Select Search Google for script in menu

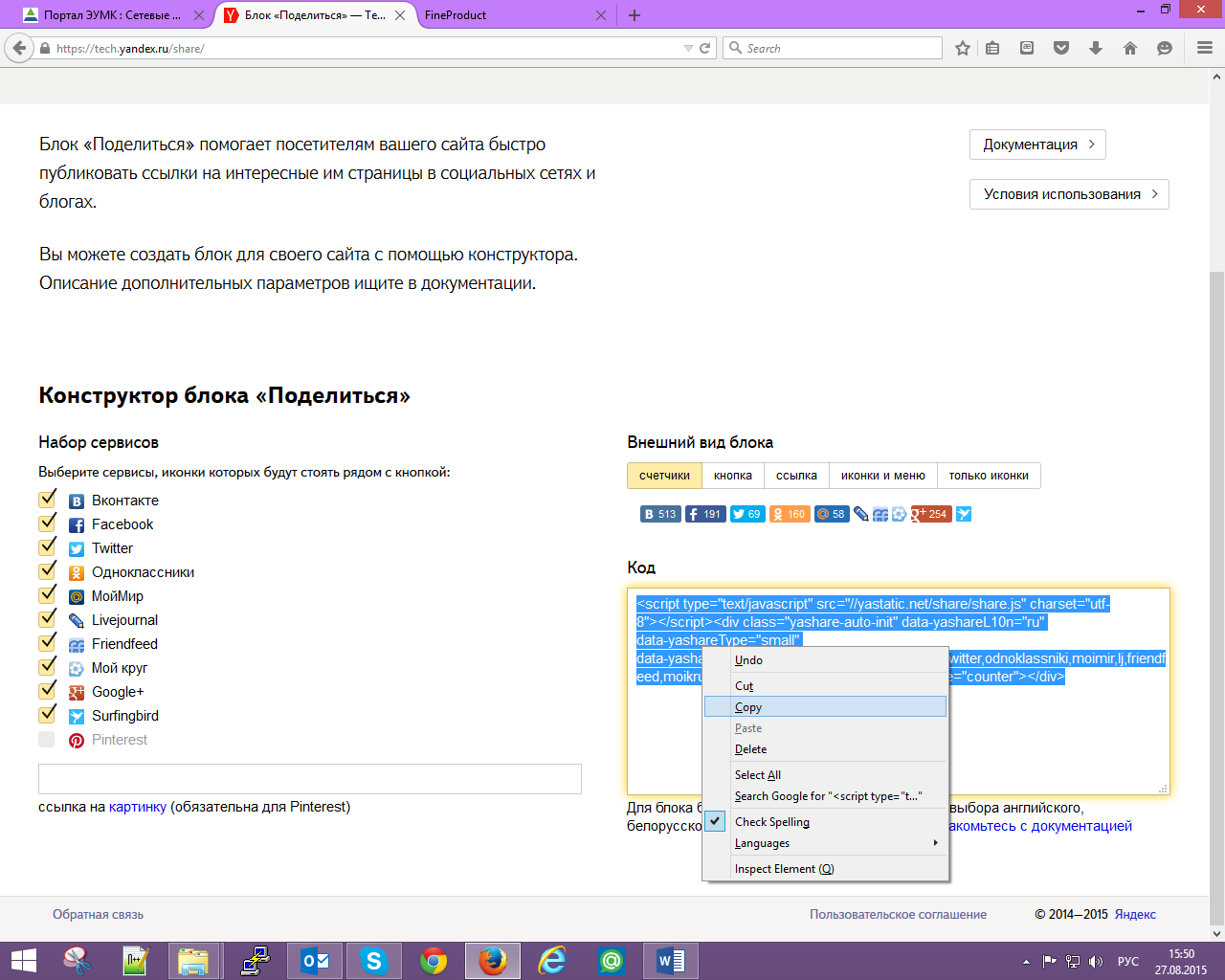pos(825,796)
